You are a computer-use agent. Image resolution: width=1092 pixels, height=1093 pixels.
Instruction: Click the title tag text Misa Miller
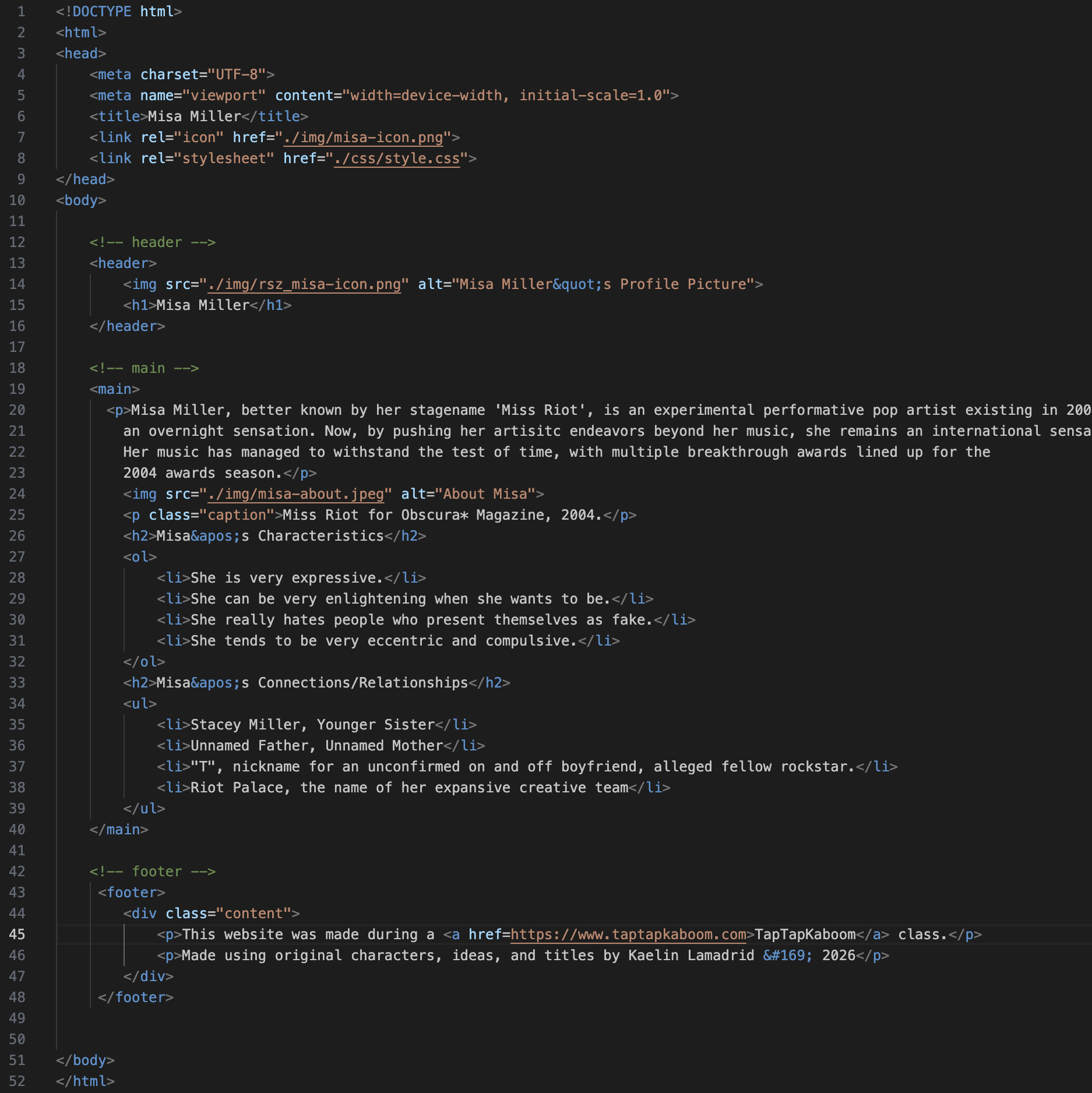pos(194,117)
